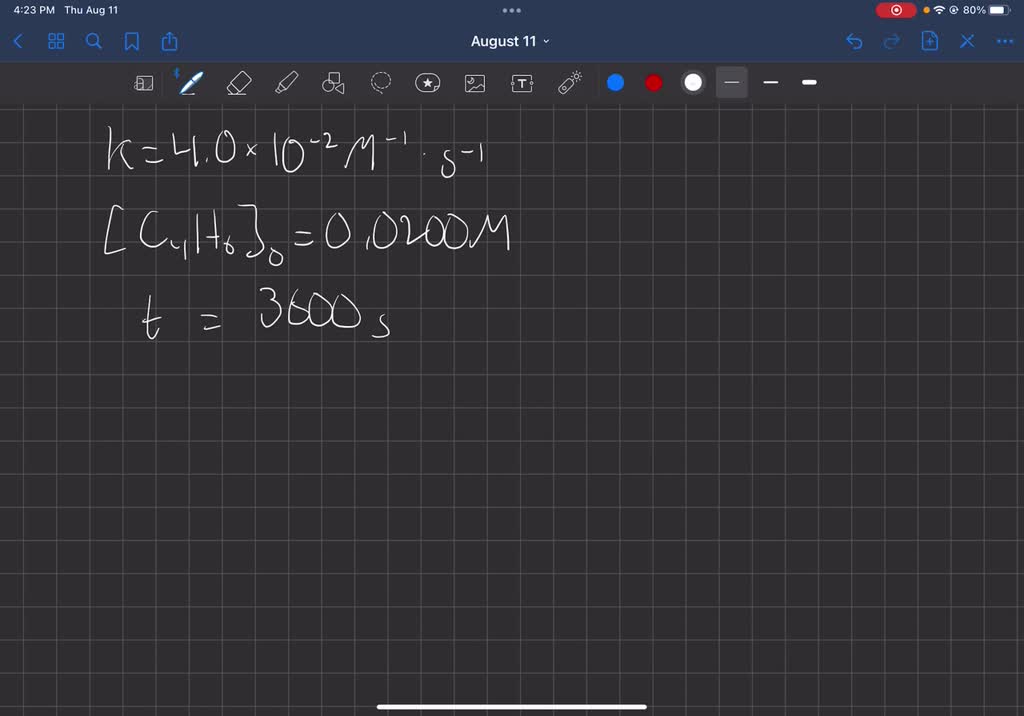
Task: Open the three-dot more options menu
Action: click(x=1004, y=41)
